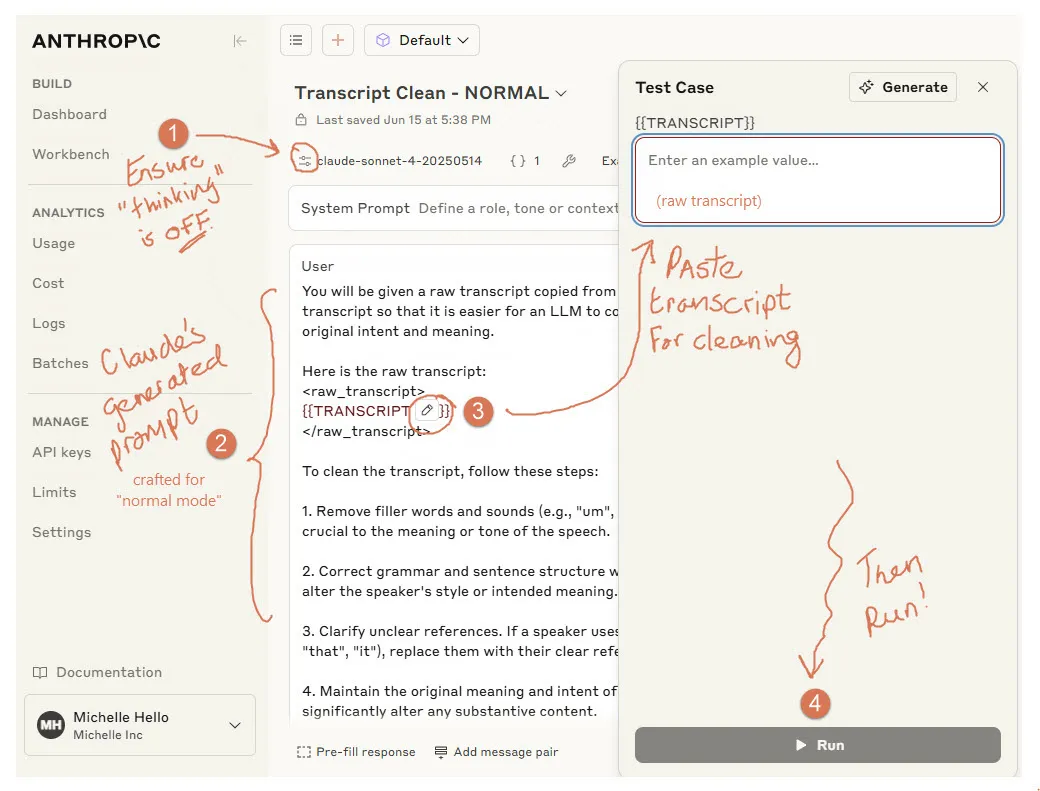Viewport: 1040px width, 791px height.
Task: Click the "4. Maintain the original meaning" line
Action: 460,691
